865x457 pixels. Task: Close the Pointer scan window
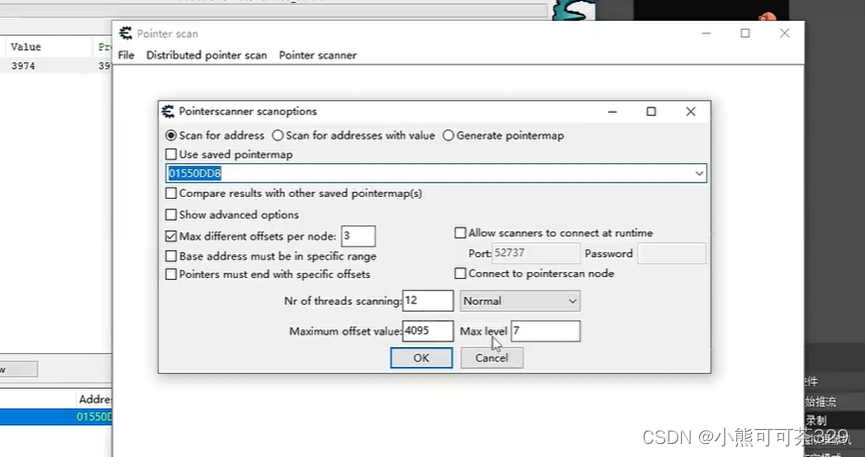pos(784,33)
